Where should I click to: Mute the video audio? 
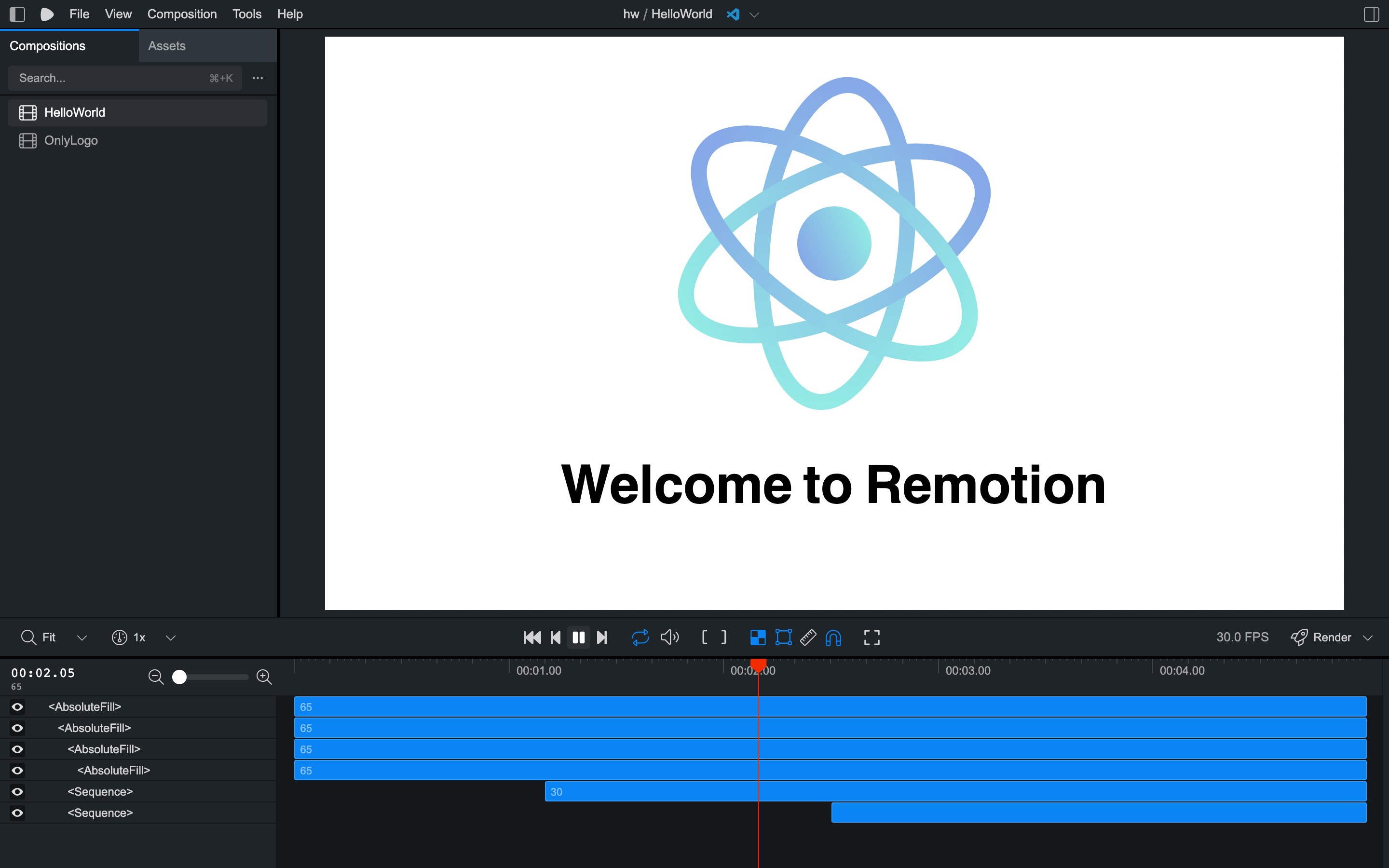click(669, 637)
